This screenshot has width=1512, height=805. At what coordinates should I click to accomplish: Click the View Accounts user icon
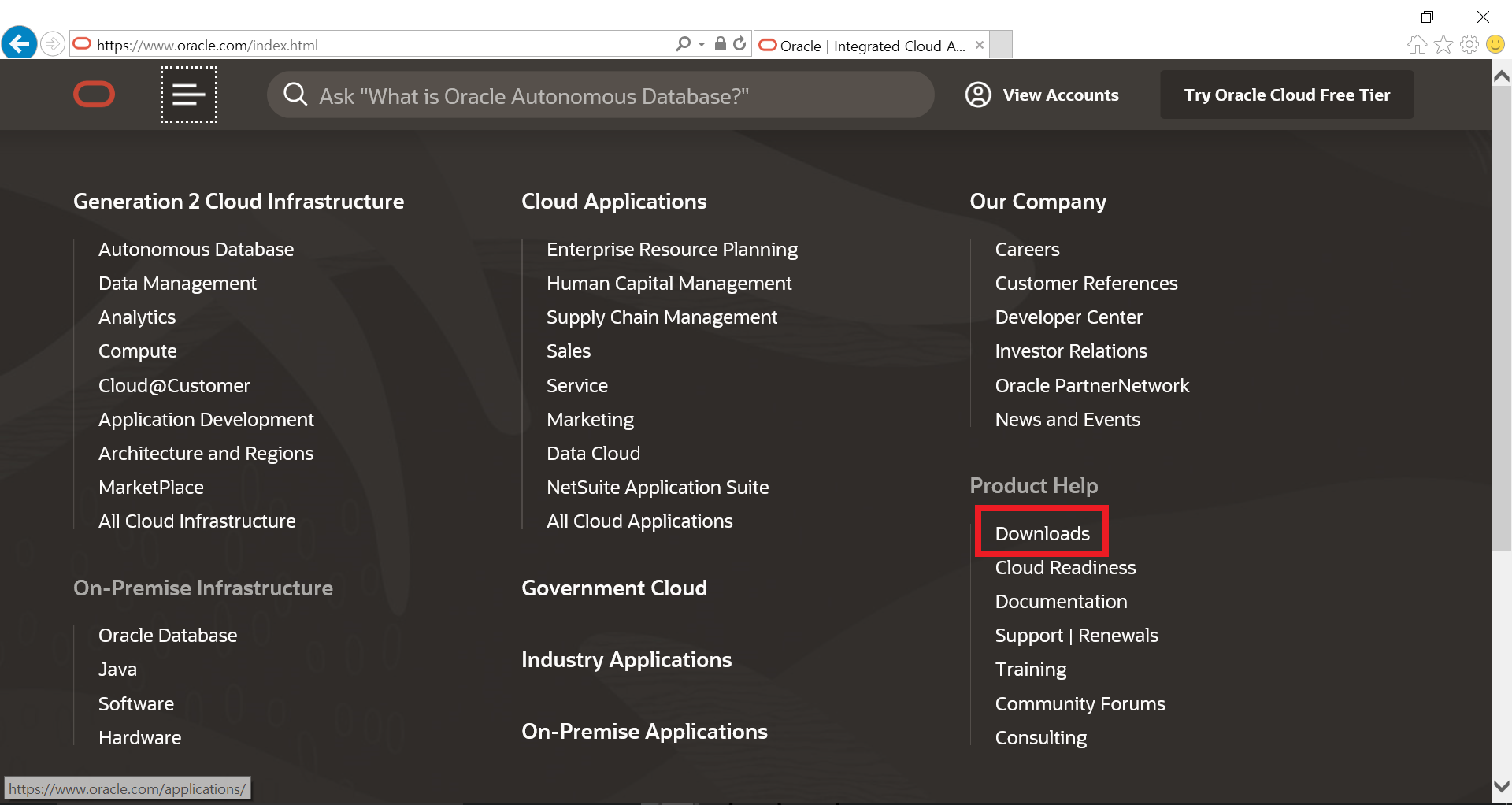tap(978, 95)
